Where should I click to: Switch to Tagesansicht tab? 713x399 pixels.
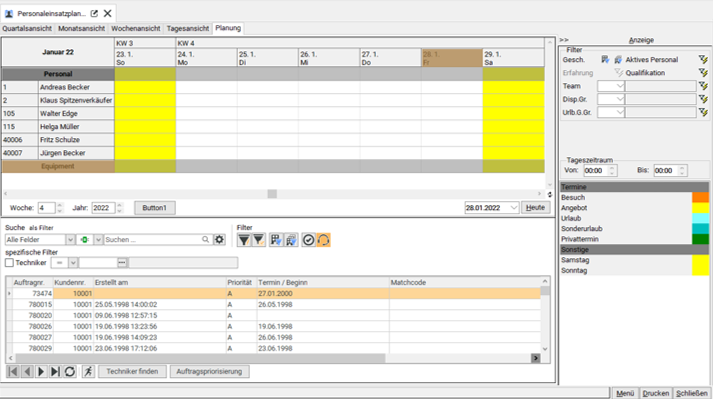click(x=188, y=28)
